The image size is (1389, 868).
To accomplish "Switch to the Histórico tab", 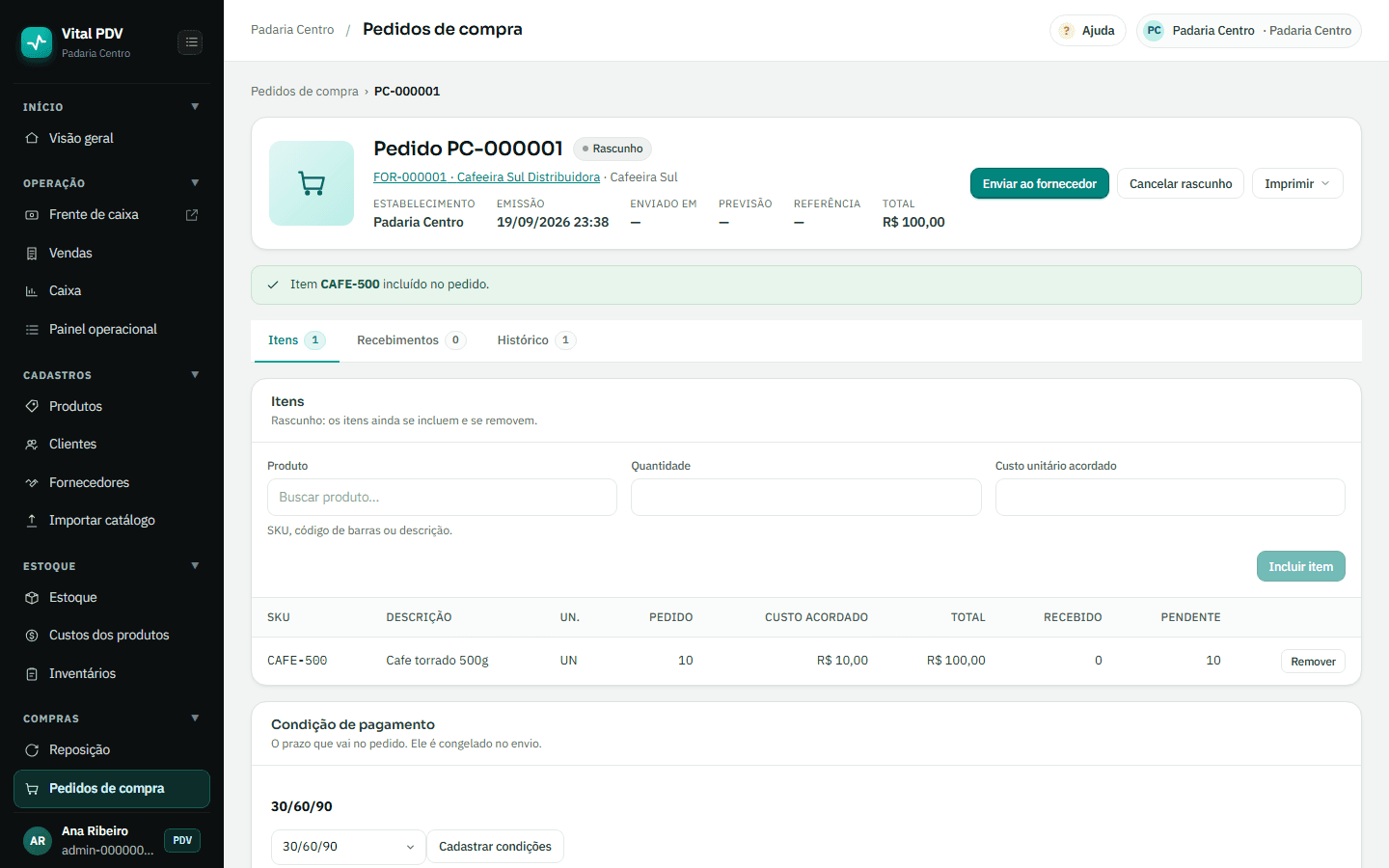I will [x=536, y=340].
